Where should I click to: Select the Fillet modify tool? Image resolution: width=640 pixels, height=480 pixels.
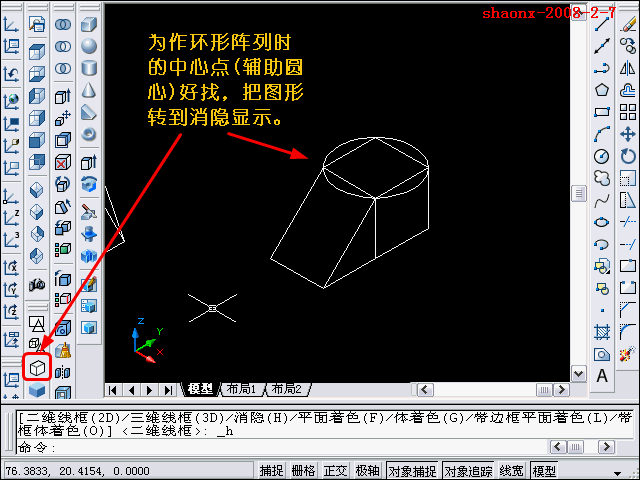click(628, 332)
